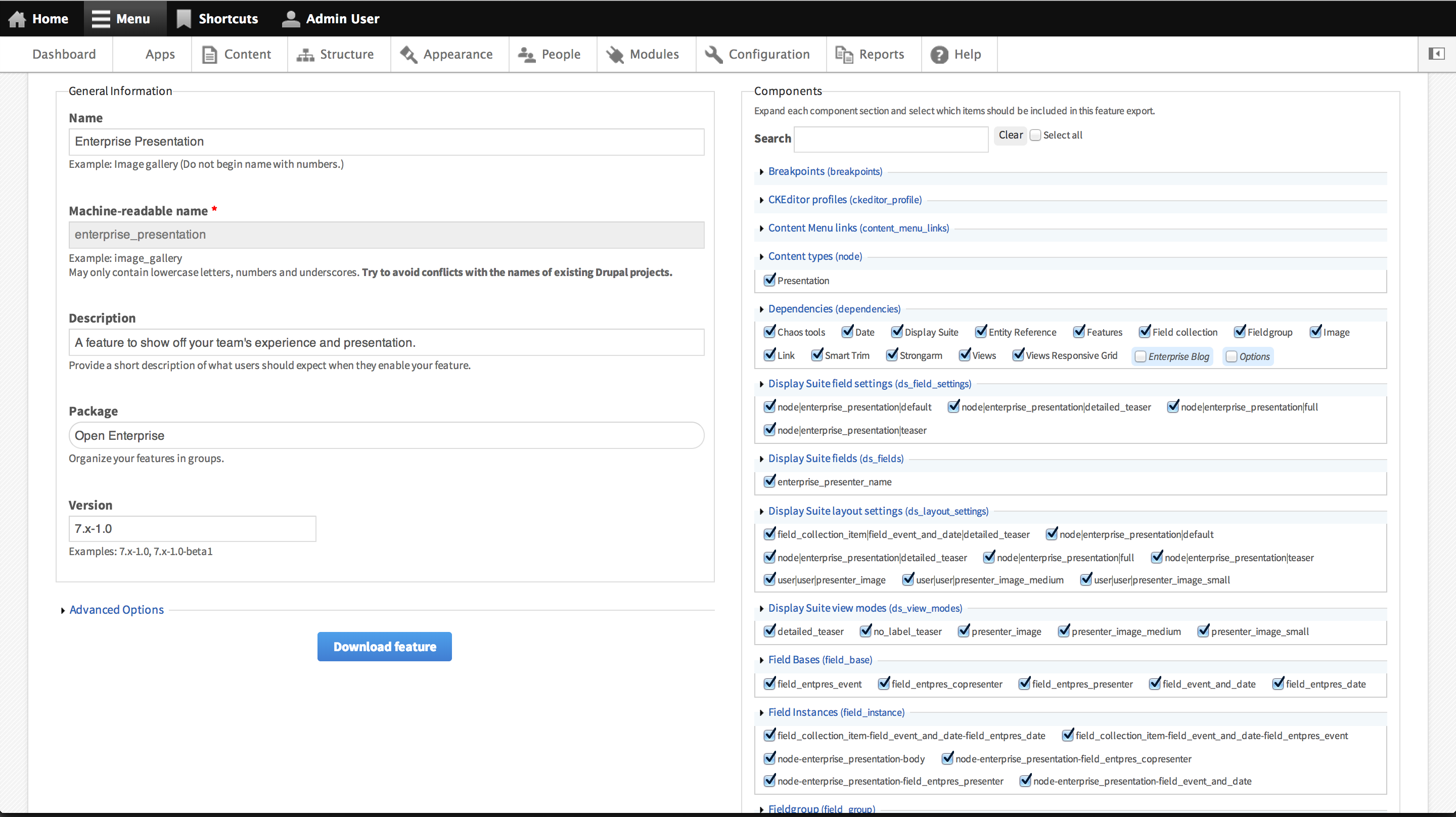This screenshot has height=817, width=1456.
Task: Click the Shortcuts icon in toolbar
Action: coord(183,18)
